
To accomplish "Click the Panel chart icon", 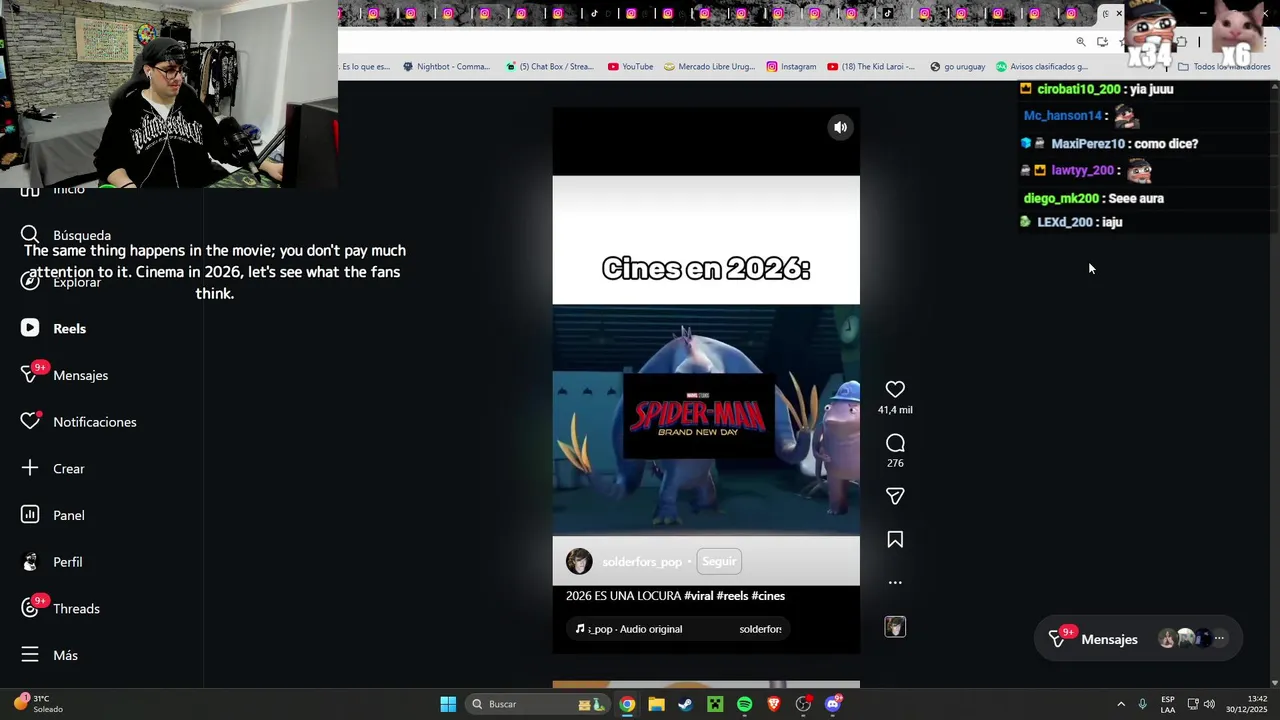I will pos(30,515).
